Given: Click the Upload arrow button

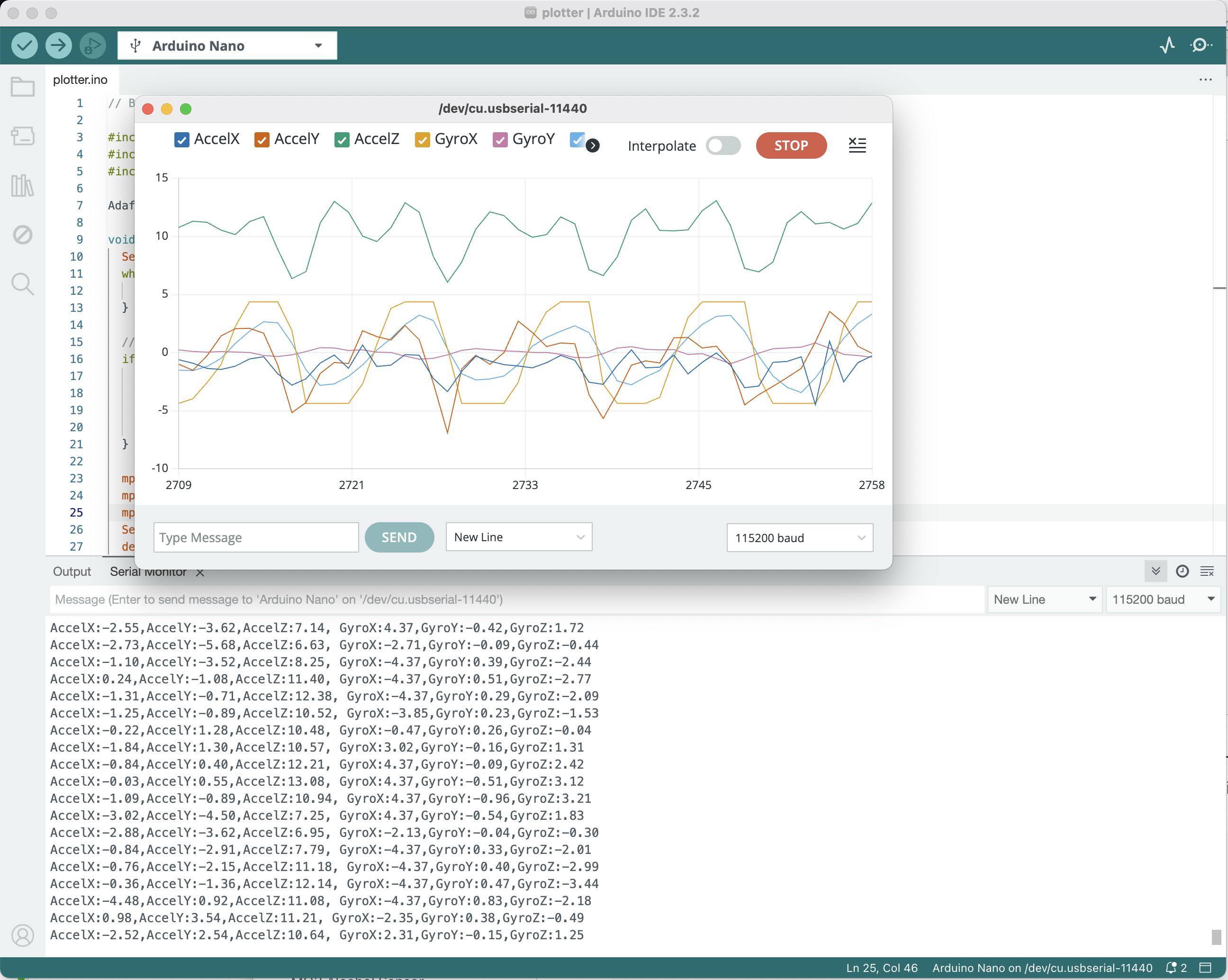Looking at the screenshot, I should 58,45.
